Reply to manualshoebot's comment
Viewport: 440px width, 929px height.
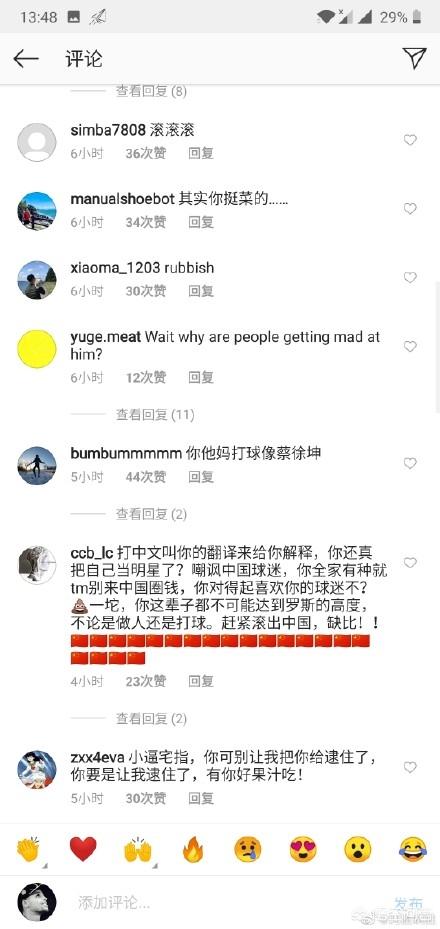coord(201,222)
